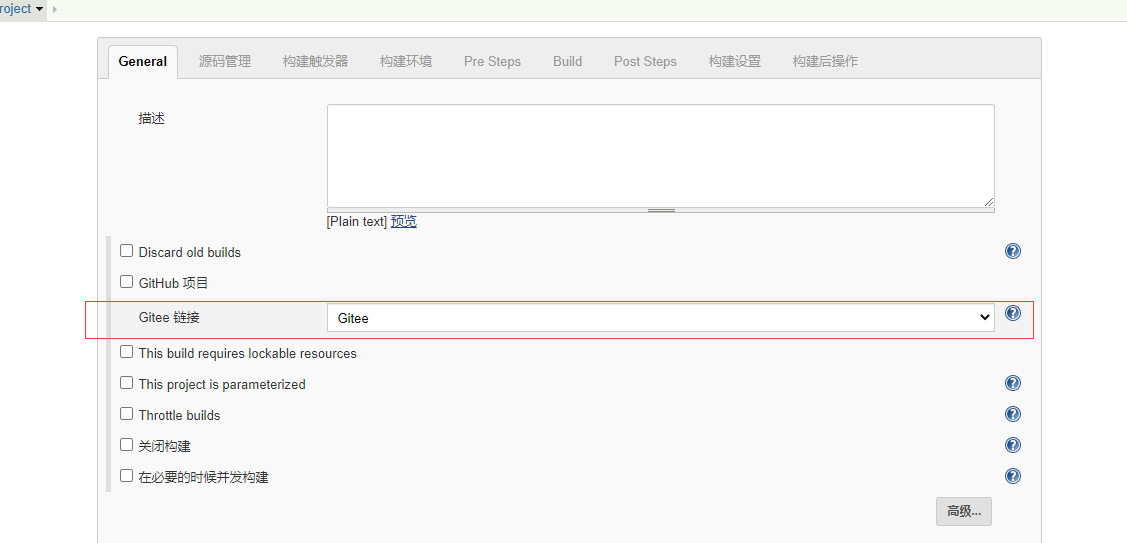The width and height of the screenshot is (1127, 543).
Task: Click the 描述 field label
Action: 152,119
